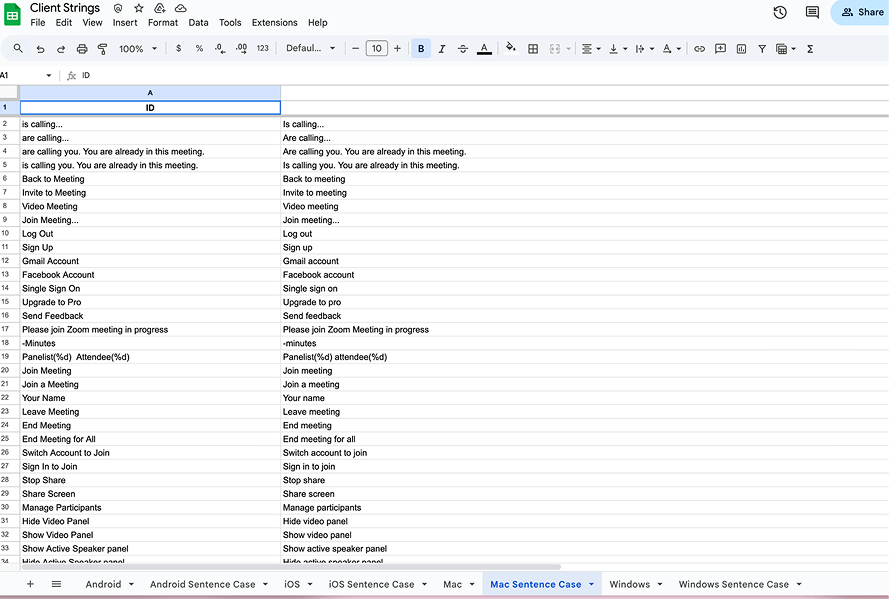Format selection as currency
This screenshot has height=600, width=889.
click(x=177, y=48)
